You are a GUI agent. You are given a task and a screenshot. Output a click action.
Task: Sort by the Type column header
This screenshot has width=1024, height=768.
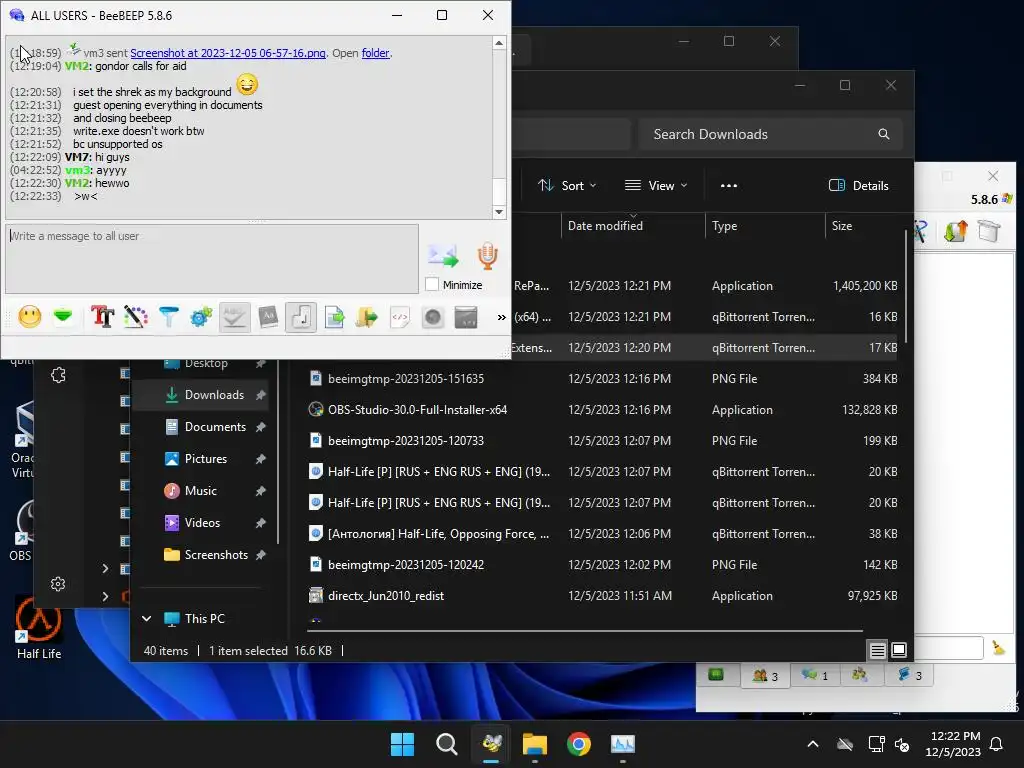[x=765, y=225]
